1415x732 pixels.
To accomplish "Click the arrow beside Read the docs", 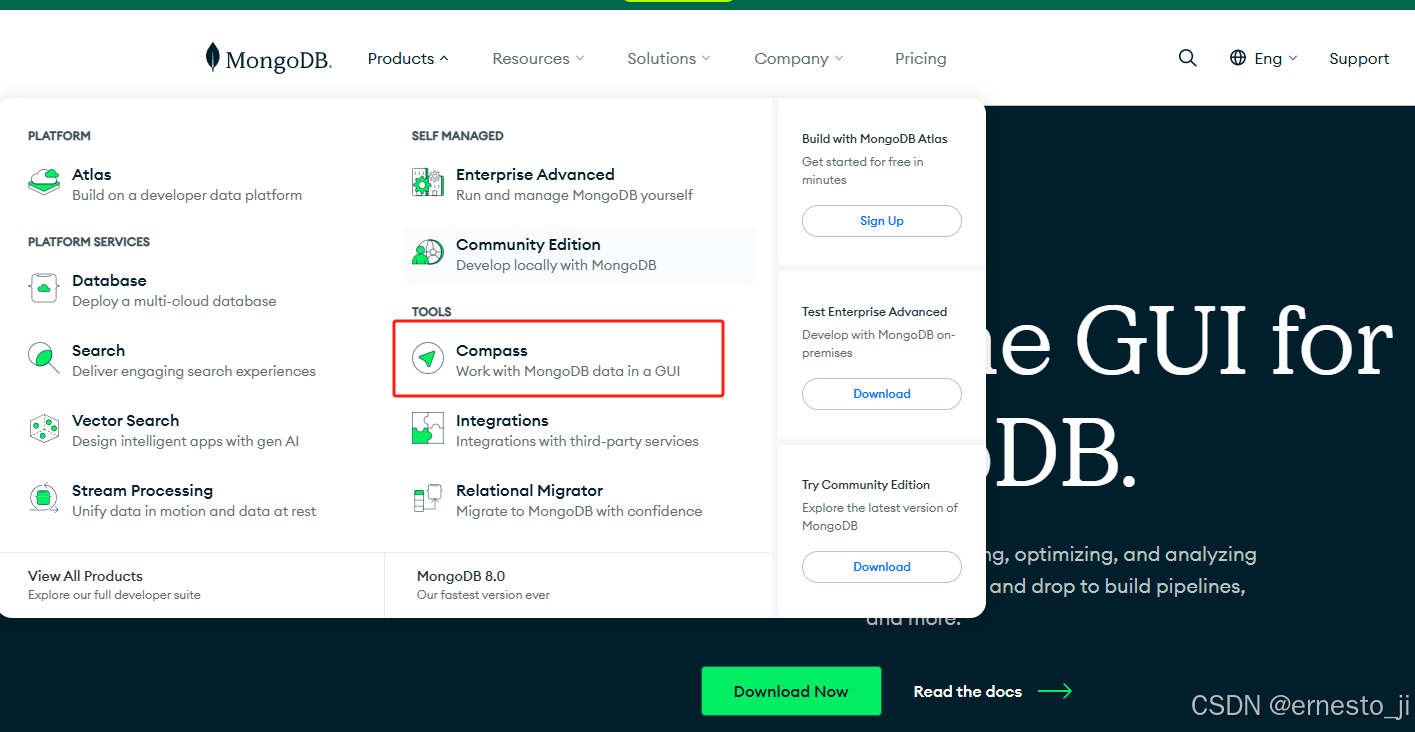I will coord(1055,691).
